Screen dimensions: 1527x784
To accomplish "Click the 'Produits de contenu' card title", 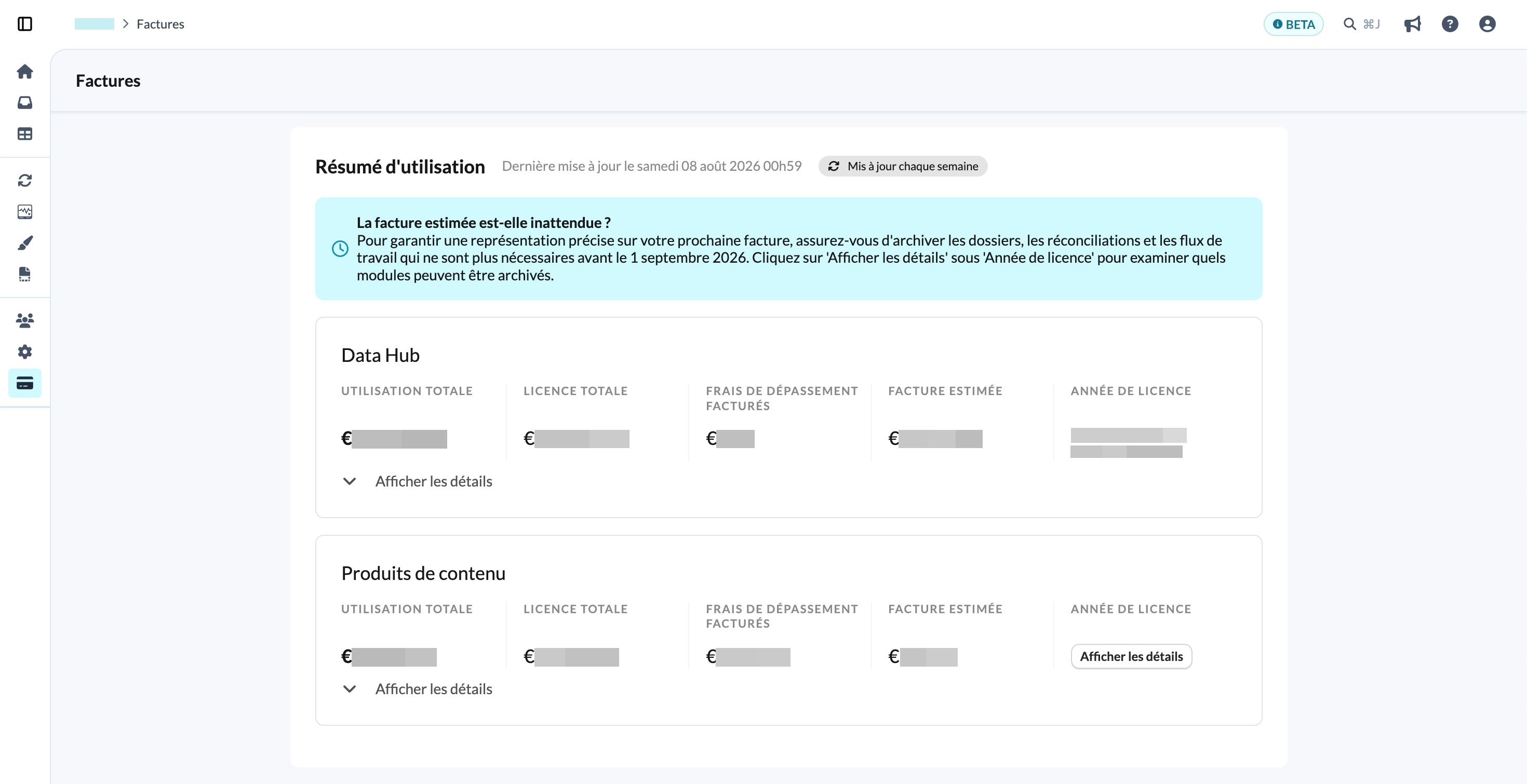I will [423, 574].
